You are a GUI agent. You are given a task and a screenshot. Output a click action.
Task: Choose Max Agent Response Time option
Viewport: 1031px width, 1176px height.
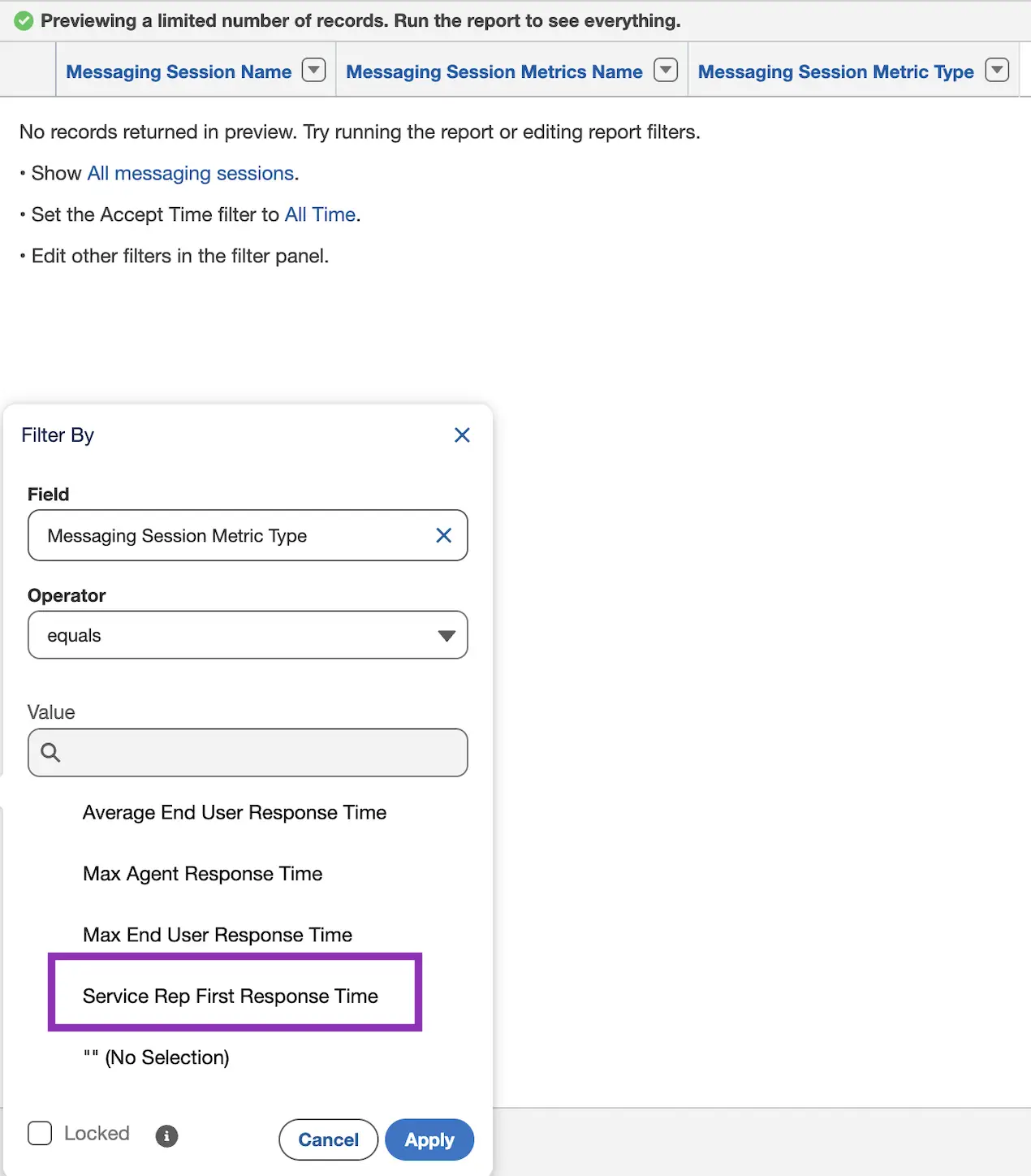point(202,874)
